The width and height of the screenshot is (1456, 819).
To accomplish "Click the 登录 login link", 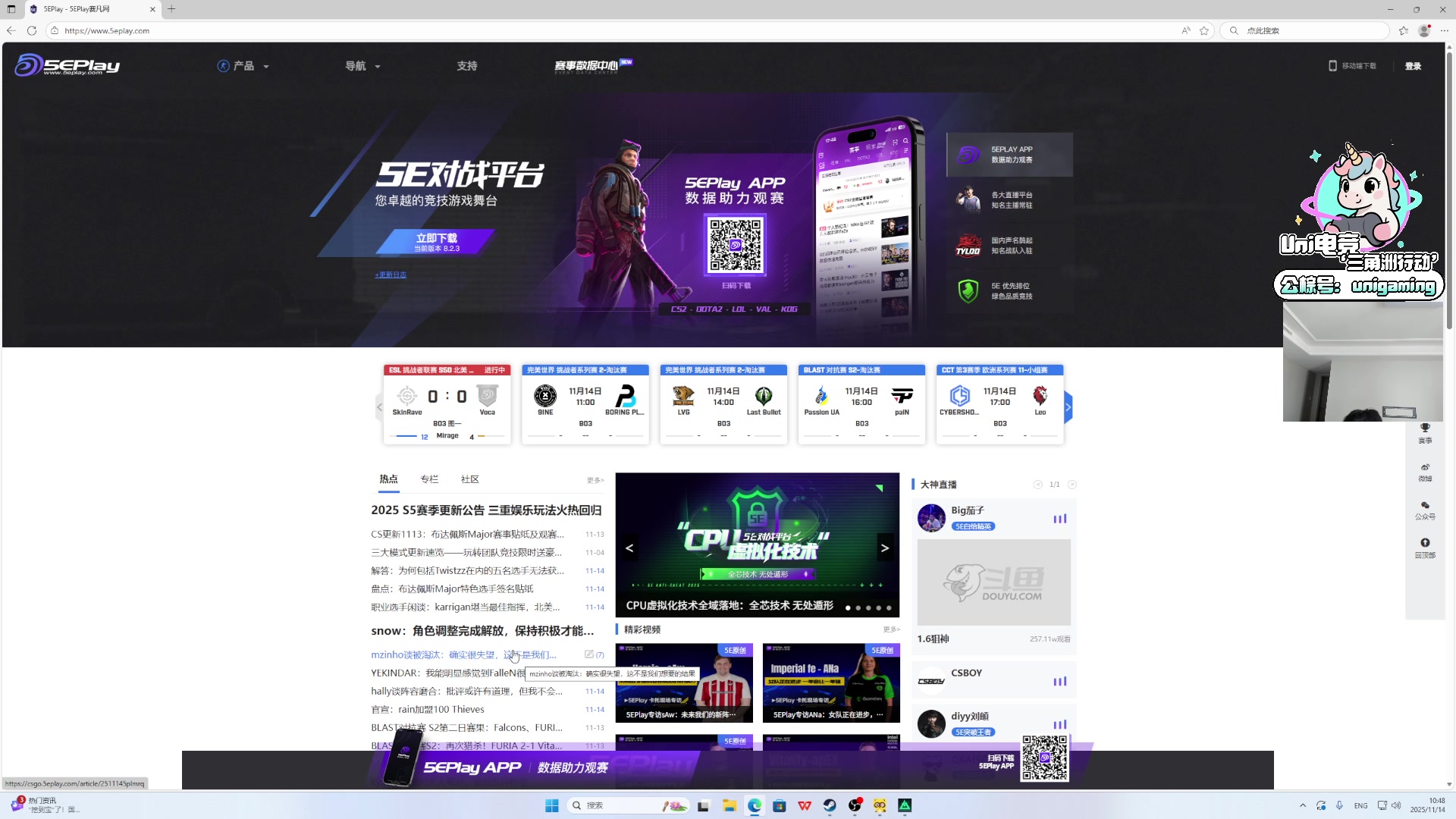I will (x=1413, y=66).
